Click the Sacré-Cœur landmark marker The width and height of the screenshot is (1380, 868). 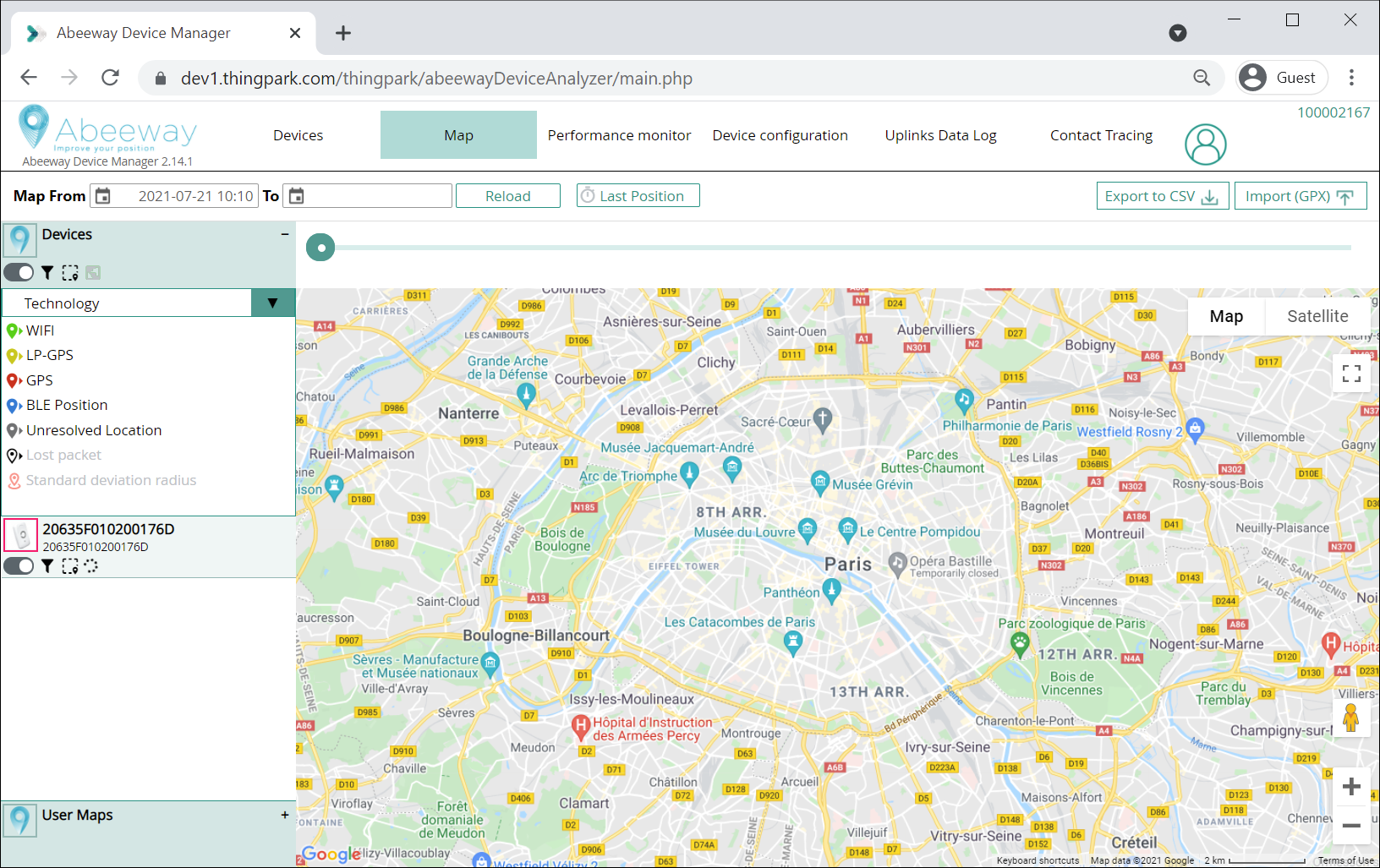pos(823,419)
